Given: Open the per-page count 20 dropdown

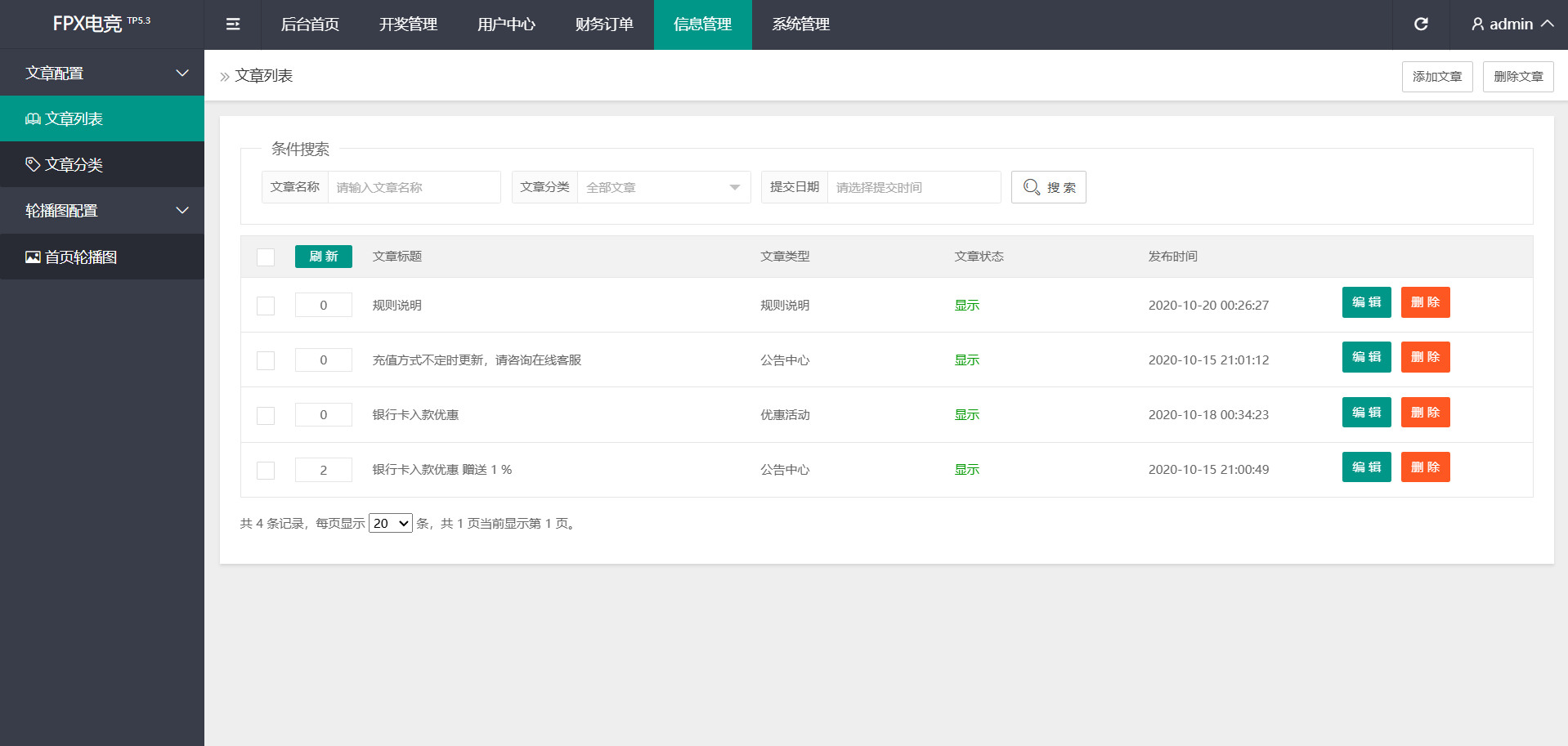Looking at the screenshot, I should click(x=391, y=523).
